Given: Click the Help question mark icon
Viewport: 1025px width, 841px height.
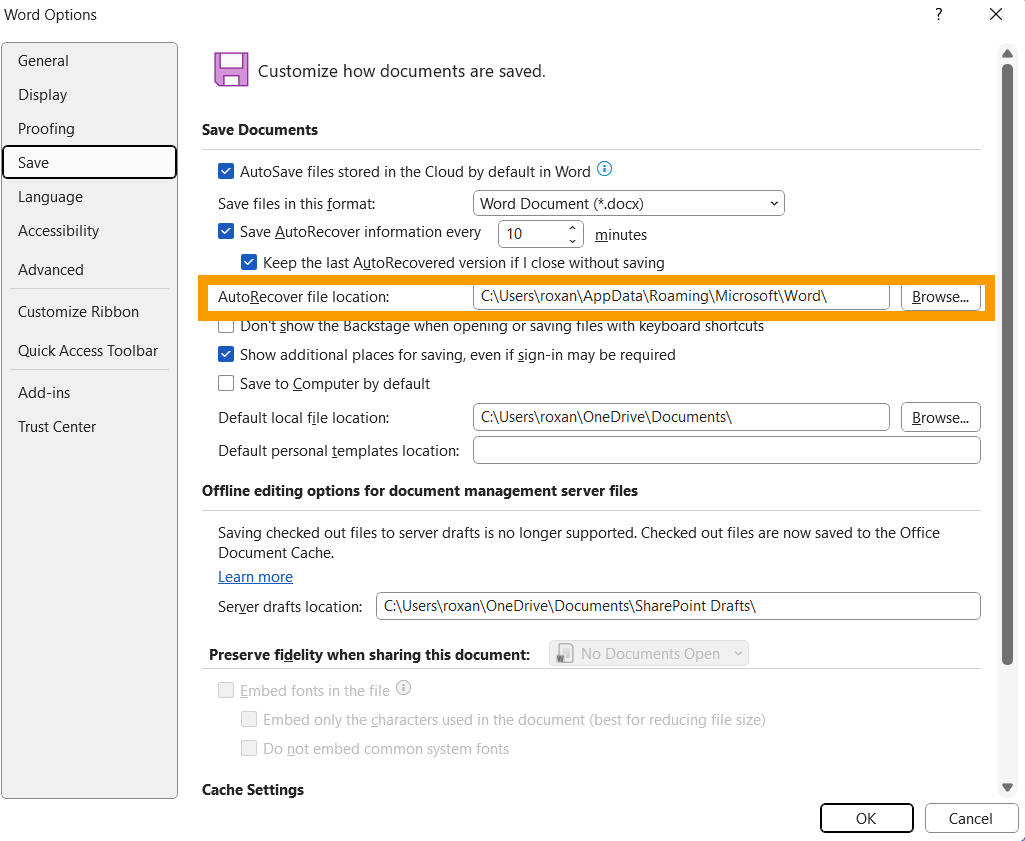Looking at the screenshot, I should 938,14.
